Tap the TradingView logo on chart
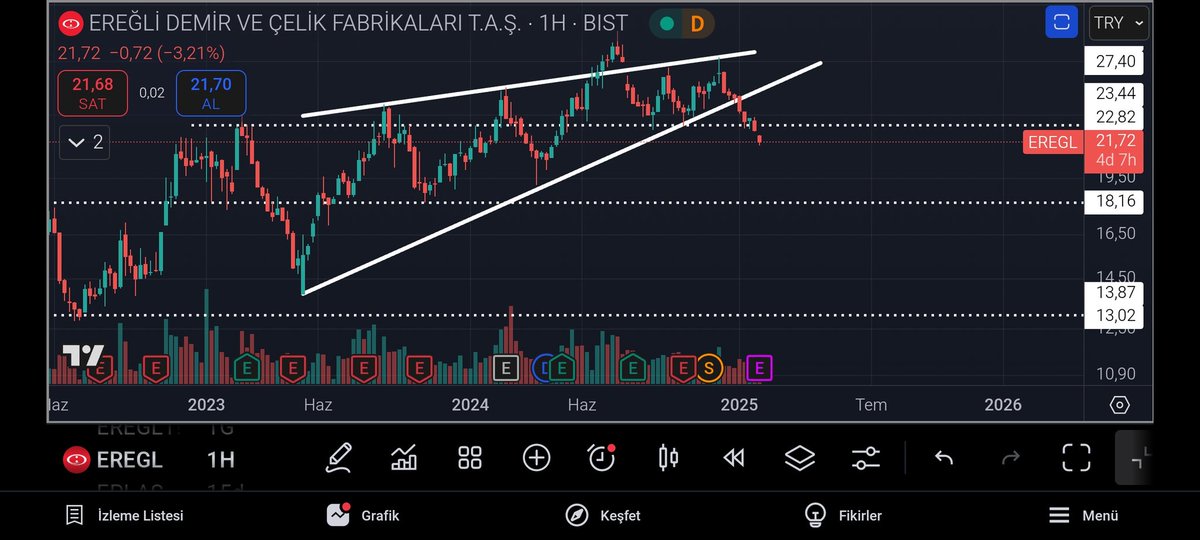Screen dimensions: 1200x540 (x=83, y=355)
